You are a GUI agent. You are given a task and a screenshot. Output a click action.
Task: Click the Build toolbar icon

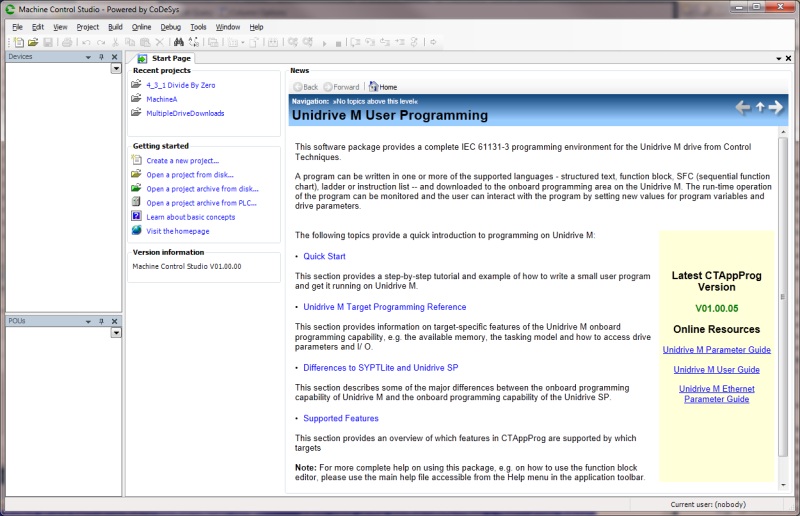tap(273, 42)
